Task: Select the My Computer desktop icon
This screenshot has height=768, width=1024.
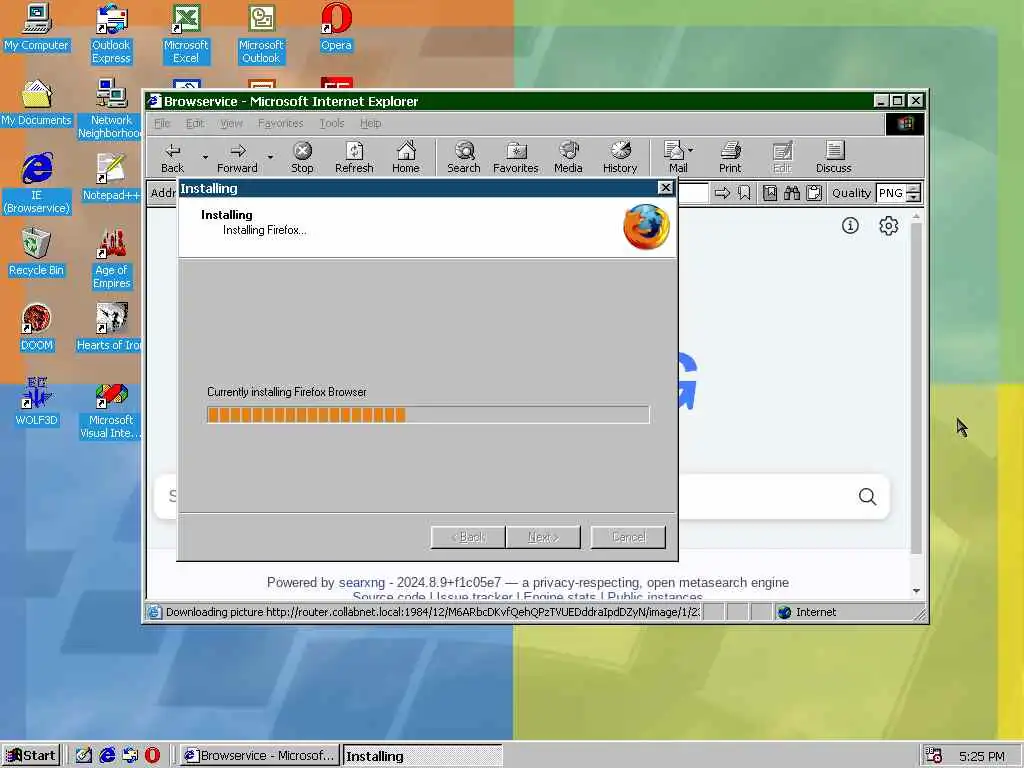Action: 37,27
